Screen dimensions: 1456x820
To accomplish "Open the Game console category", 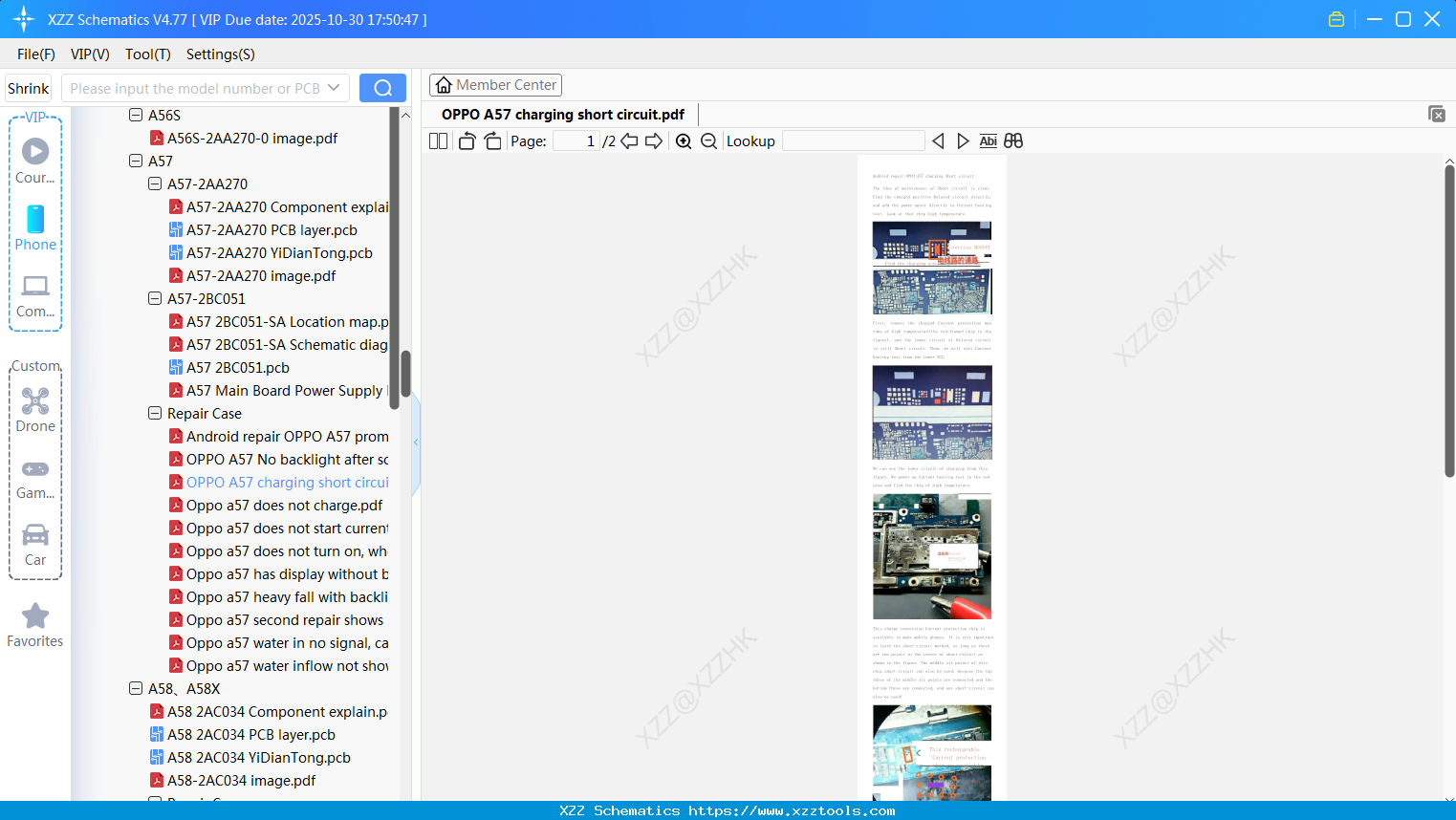I will (x=35, y=479).
